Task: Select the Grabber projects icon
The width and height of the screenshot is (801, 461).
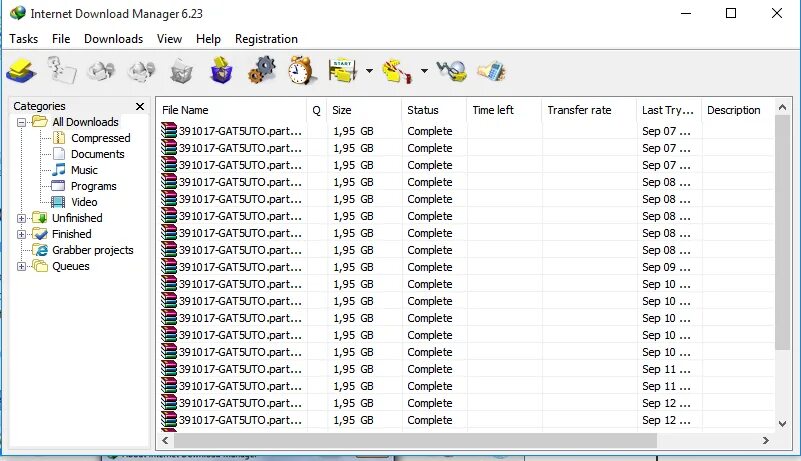Action: click(x=40, y=250)
